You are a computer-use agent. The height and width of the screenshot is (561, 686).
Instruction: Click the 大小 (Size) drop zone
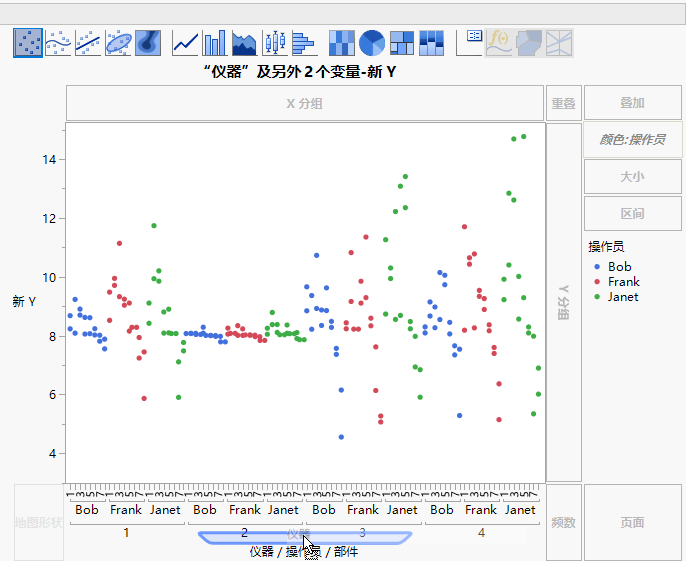(x=632, y=176)
